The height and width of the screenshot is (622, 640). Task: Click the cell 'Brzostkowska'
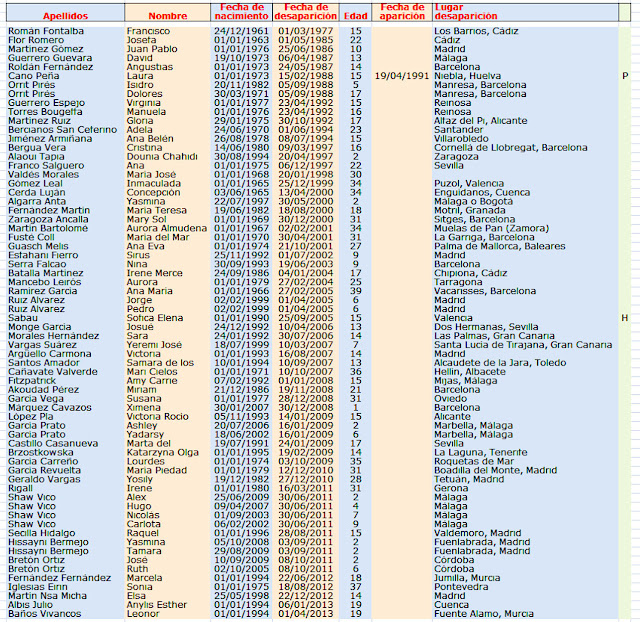pyautogui.click(x=40, y=453)
